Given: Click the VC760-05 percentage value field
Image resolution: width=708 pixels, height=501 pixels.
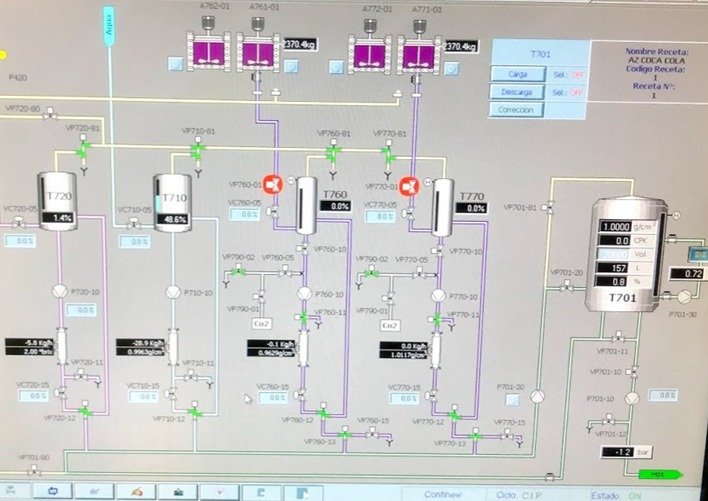Looking at the screenshot, I should [245, 214].
